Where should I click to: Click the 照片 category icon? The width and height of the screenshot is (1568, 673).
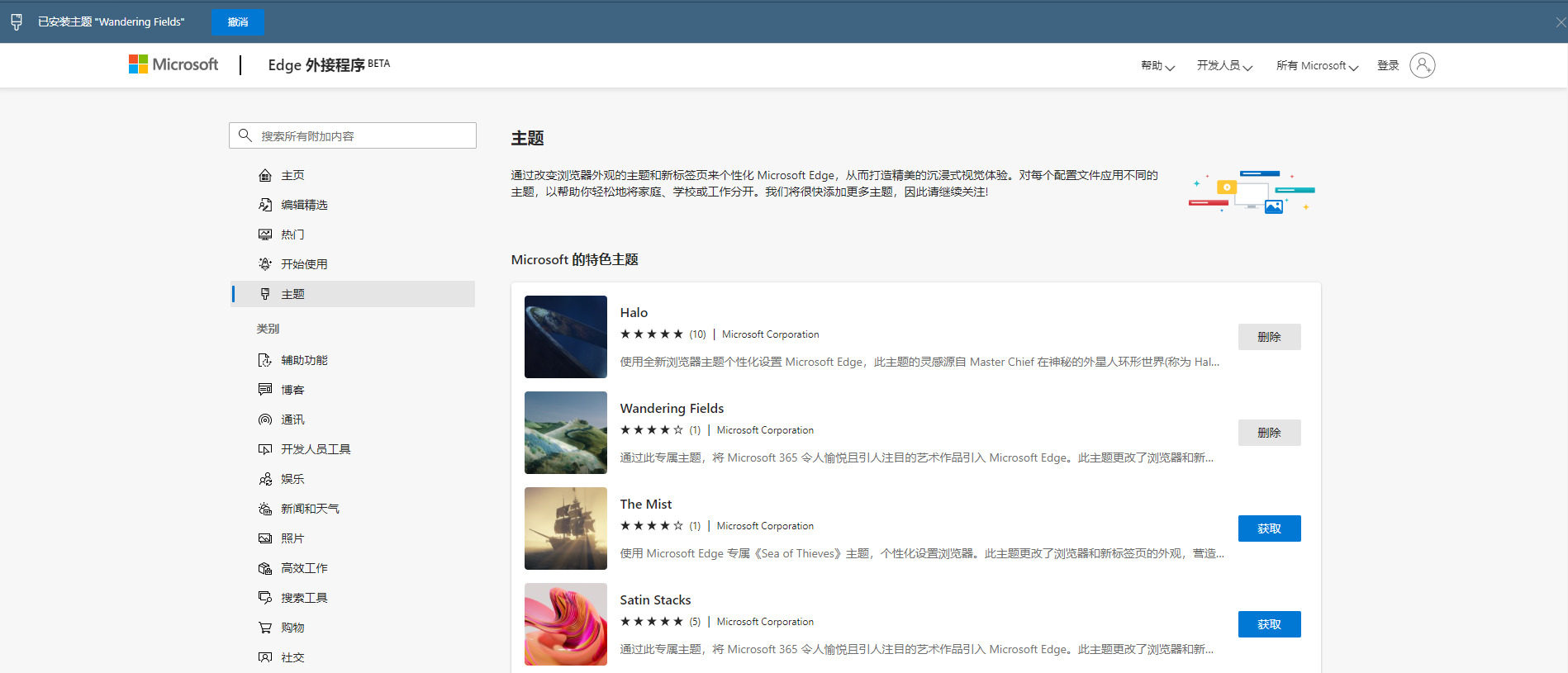pos(265,538)
